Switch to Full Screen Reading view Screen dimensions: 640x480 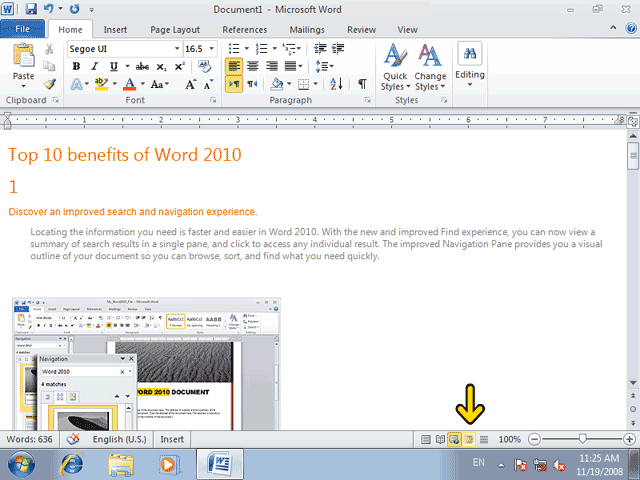coord(440,440)
